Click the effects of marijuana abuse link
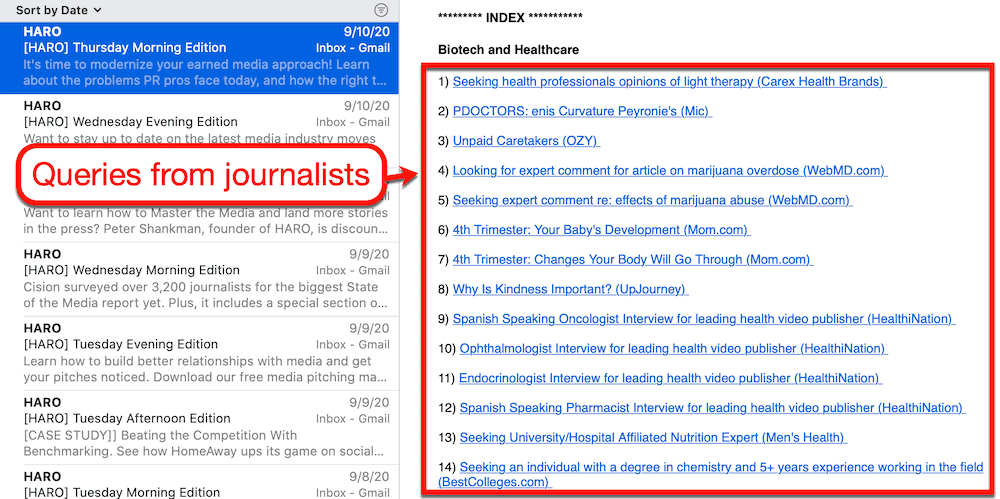The height and width of the screenshot is (499, 1000). [651, 200]
